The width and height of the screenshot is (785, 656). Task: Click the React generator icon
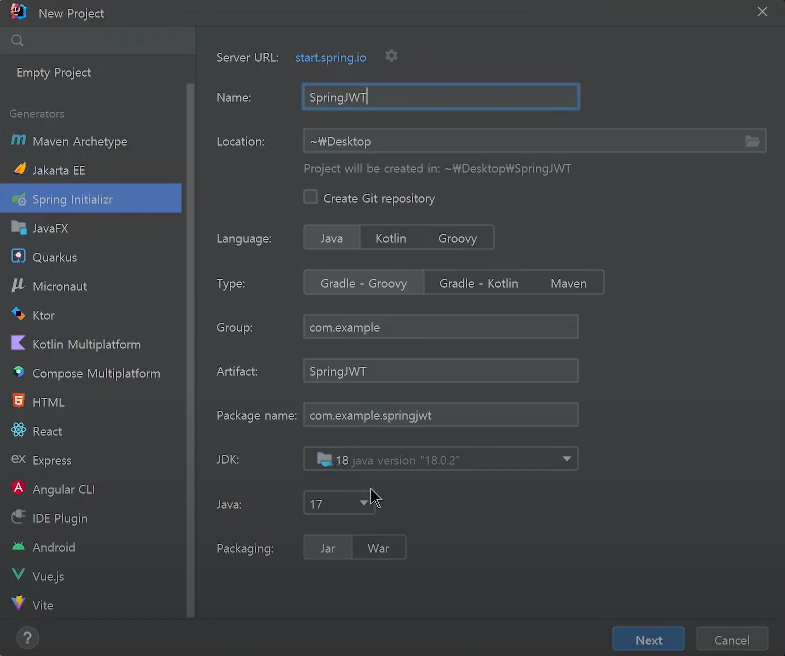[19, 430]
